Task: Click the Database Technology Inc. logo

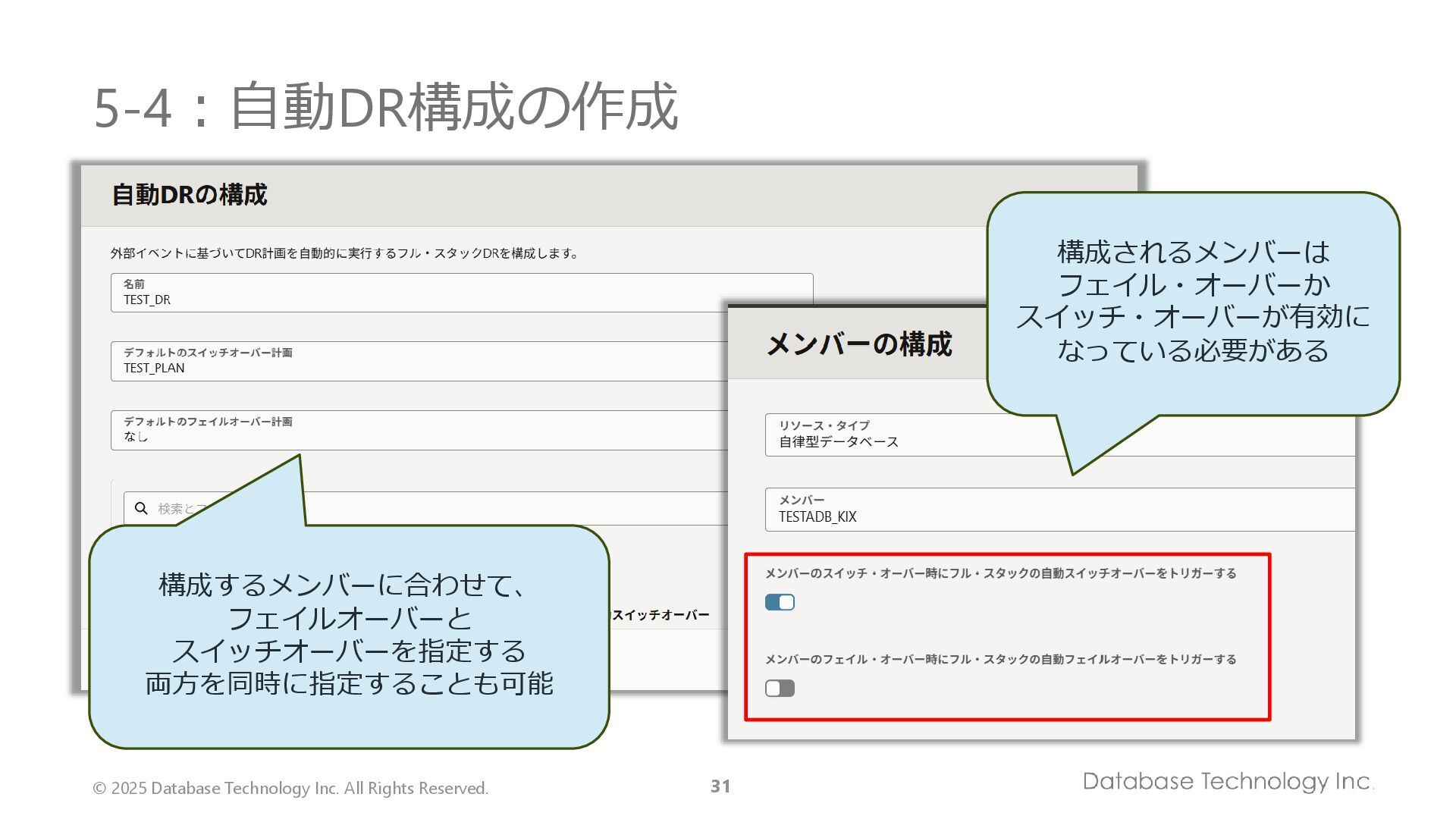Action: click(1227, 781)
